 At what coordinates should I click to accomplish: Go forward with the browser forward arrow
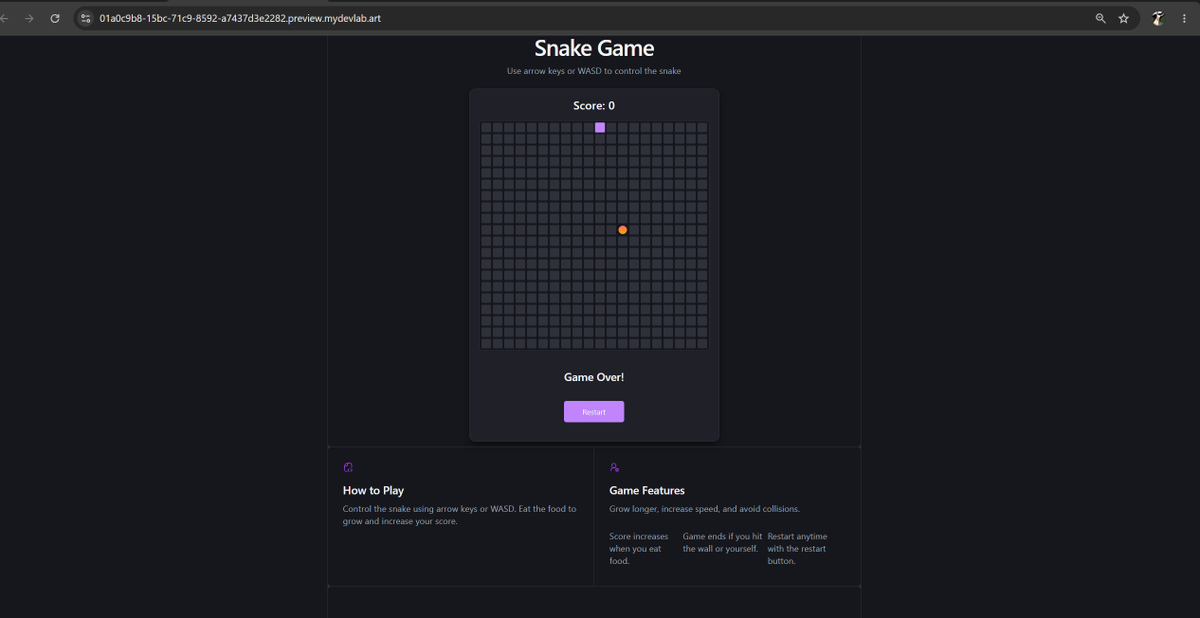click(x=29, y=18)
